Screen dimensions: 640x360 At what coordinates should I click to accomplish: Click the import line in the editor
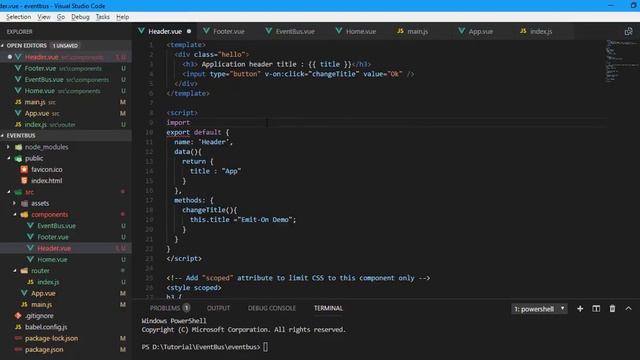[x=178, y=122]
